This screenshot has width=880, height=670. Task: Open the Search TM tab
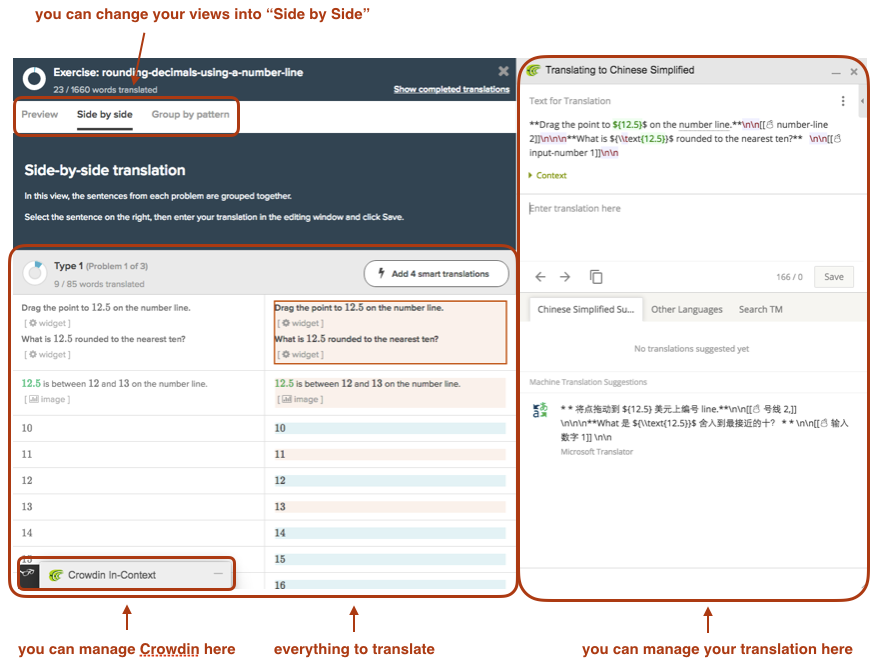(760, 310)
